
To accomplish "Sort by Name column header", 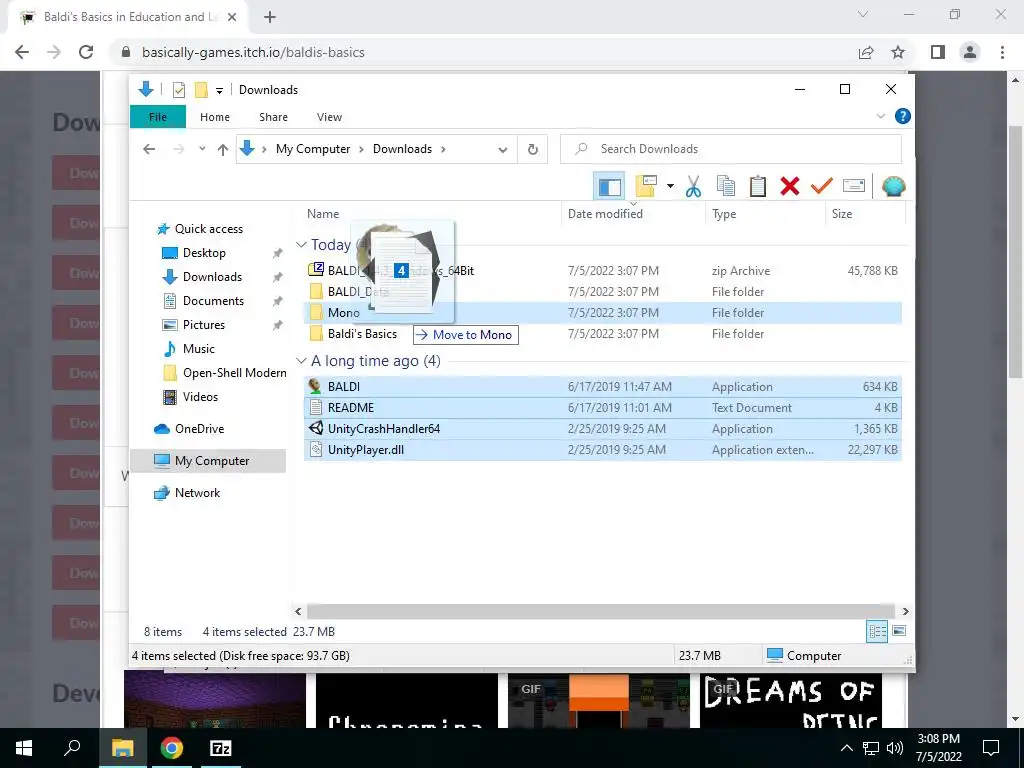I will 432,214.
